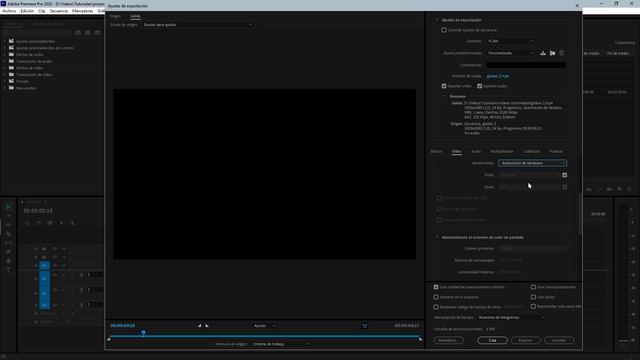
Task: Enable Usar previsualizaciones checkbox
Action: (533, 287)
